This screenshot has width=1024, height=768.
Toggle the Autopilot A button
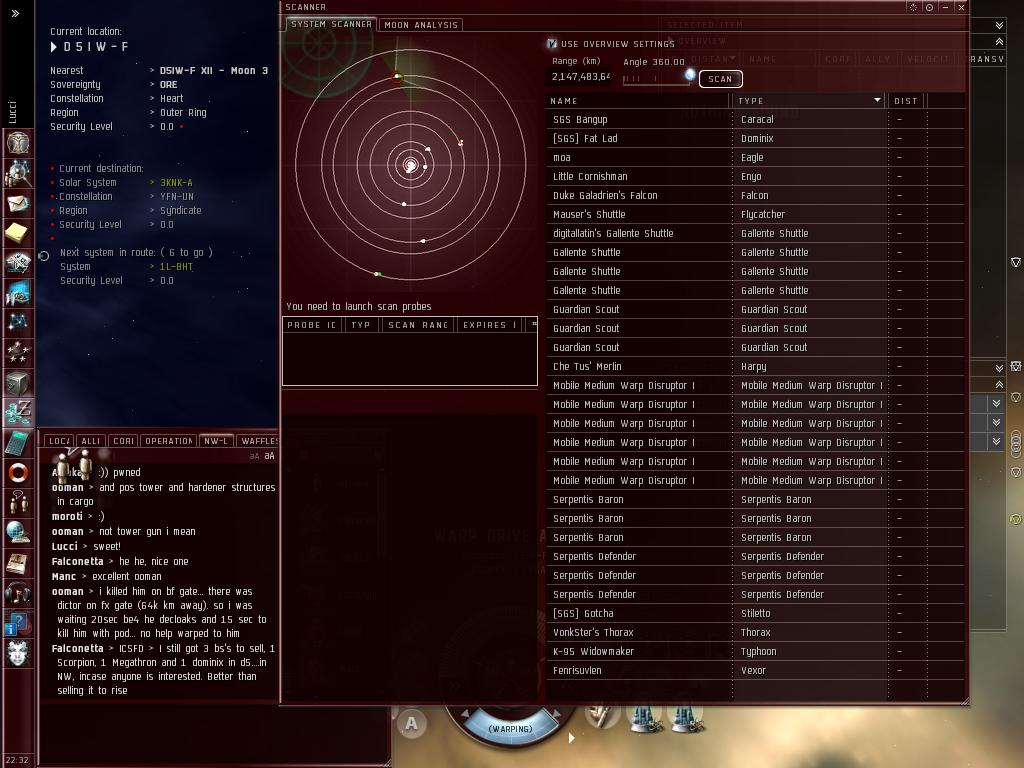[411, 724]
